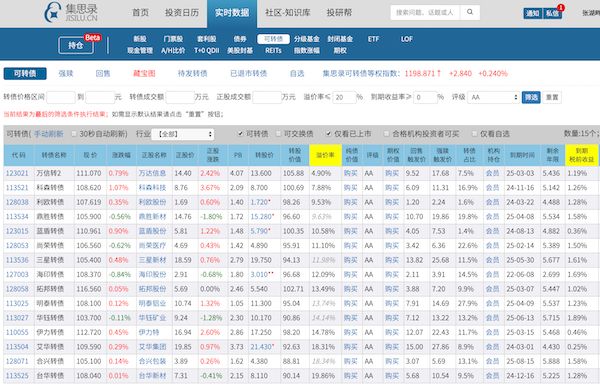Open bond code link 123021

(x=17, y=173)
